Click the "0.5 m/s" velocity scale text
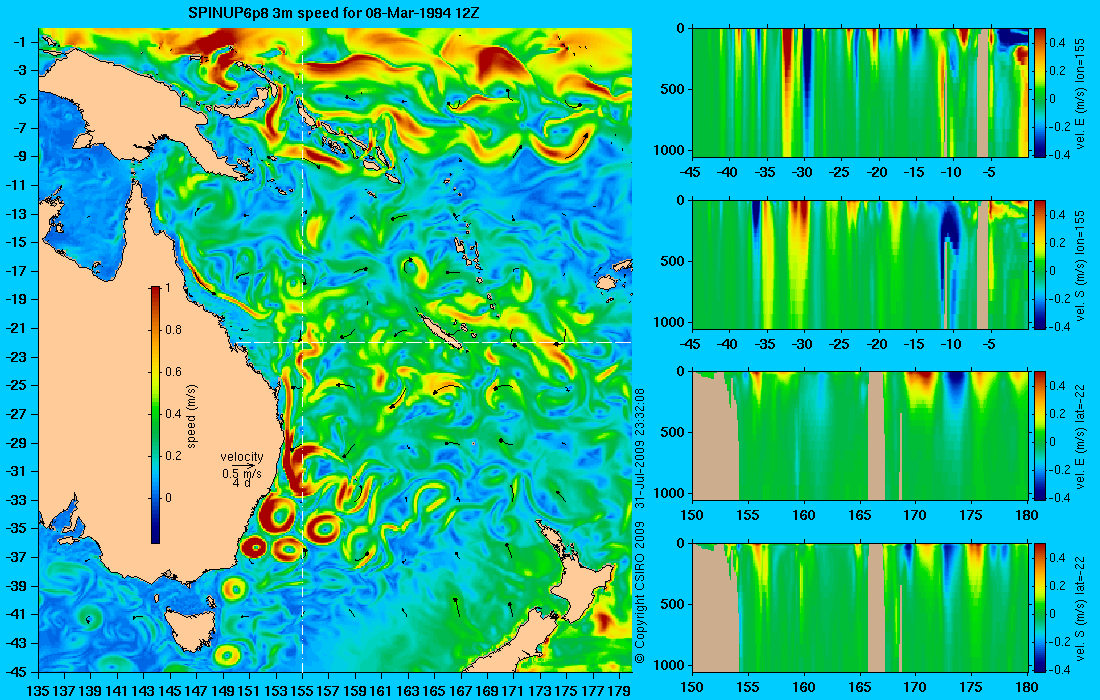The image size is (1100, 700). tap(241, 473)
